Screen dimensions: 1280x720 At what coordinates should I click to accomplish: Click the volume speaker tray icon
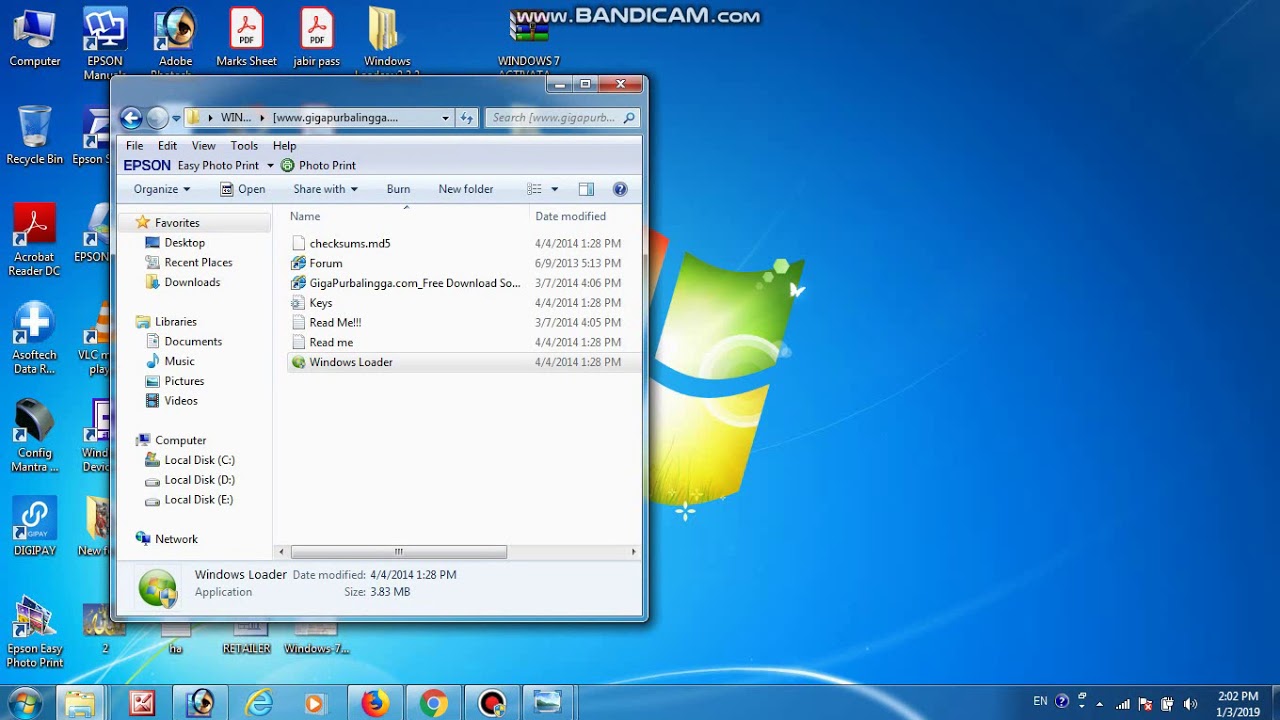pyautogui.click(x=1190, y=703)
